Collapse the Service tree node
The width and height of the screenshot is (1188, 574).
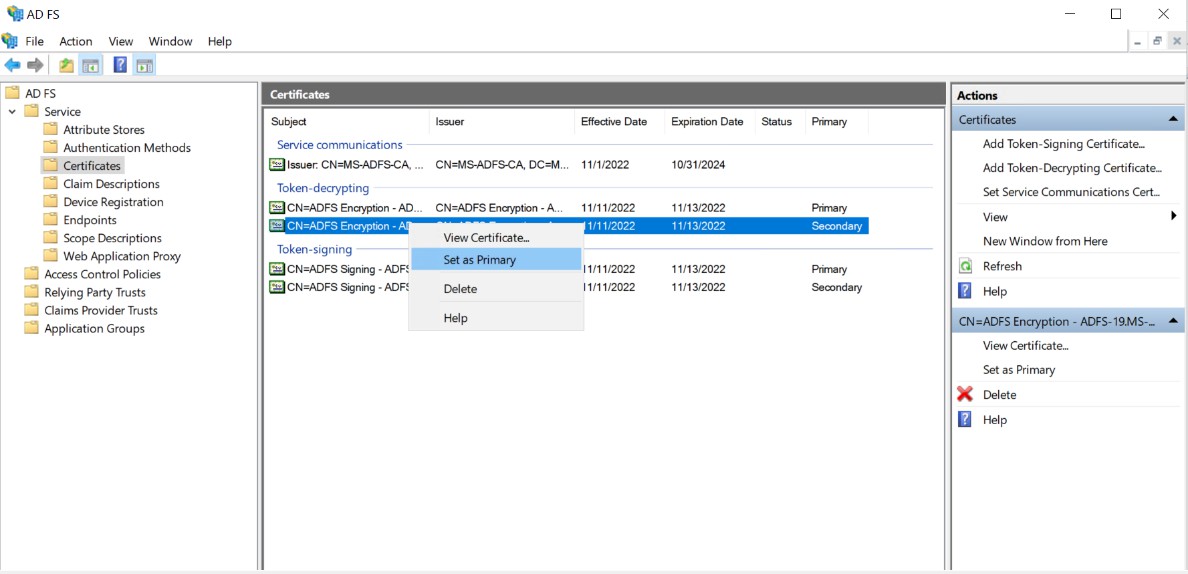[12, 111]
